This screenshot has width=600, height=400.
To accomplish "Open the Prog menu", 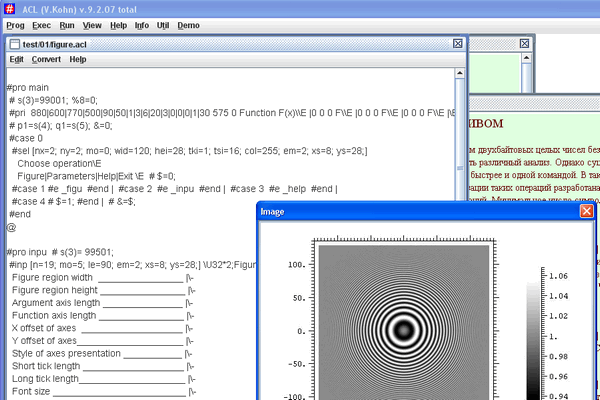I will coord(15,25).
